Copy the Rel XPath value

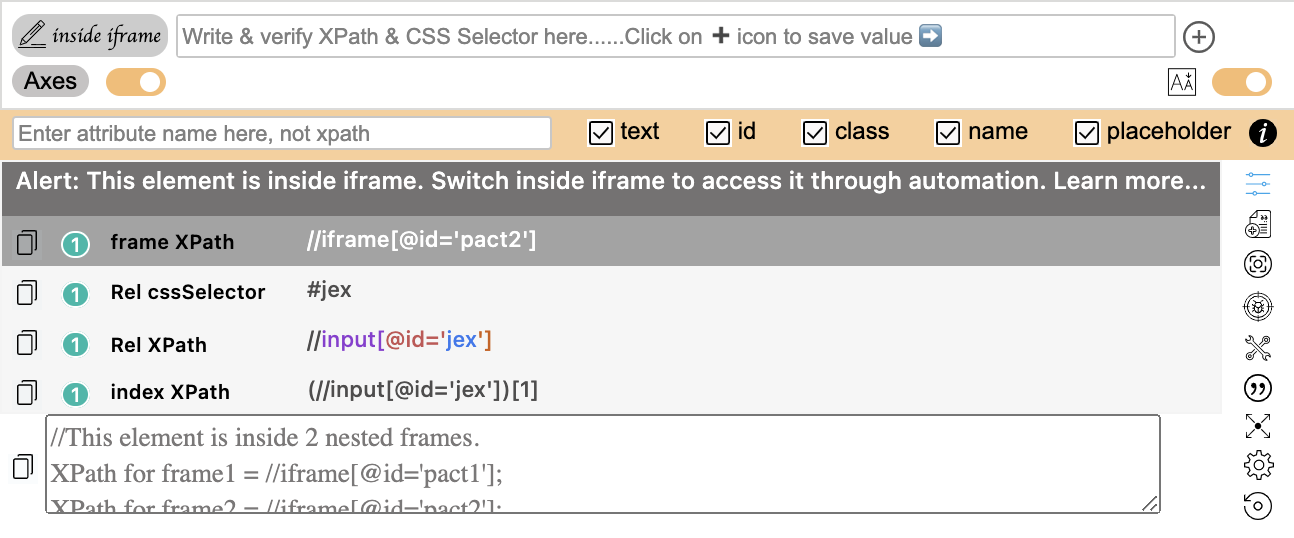[27, 344]
